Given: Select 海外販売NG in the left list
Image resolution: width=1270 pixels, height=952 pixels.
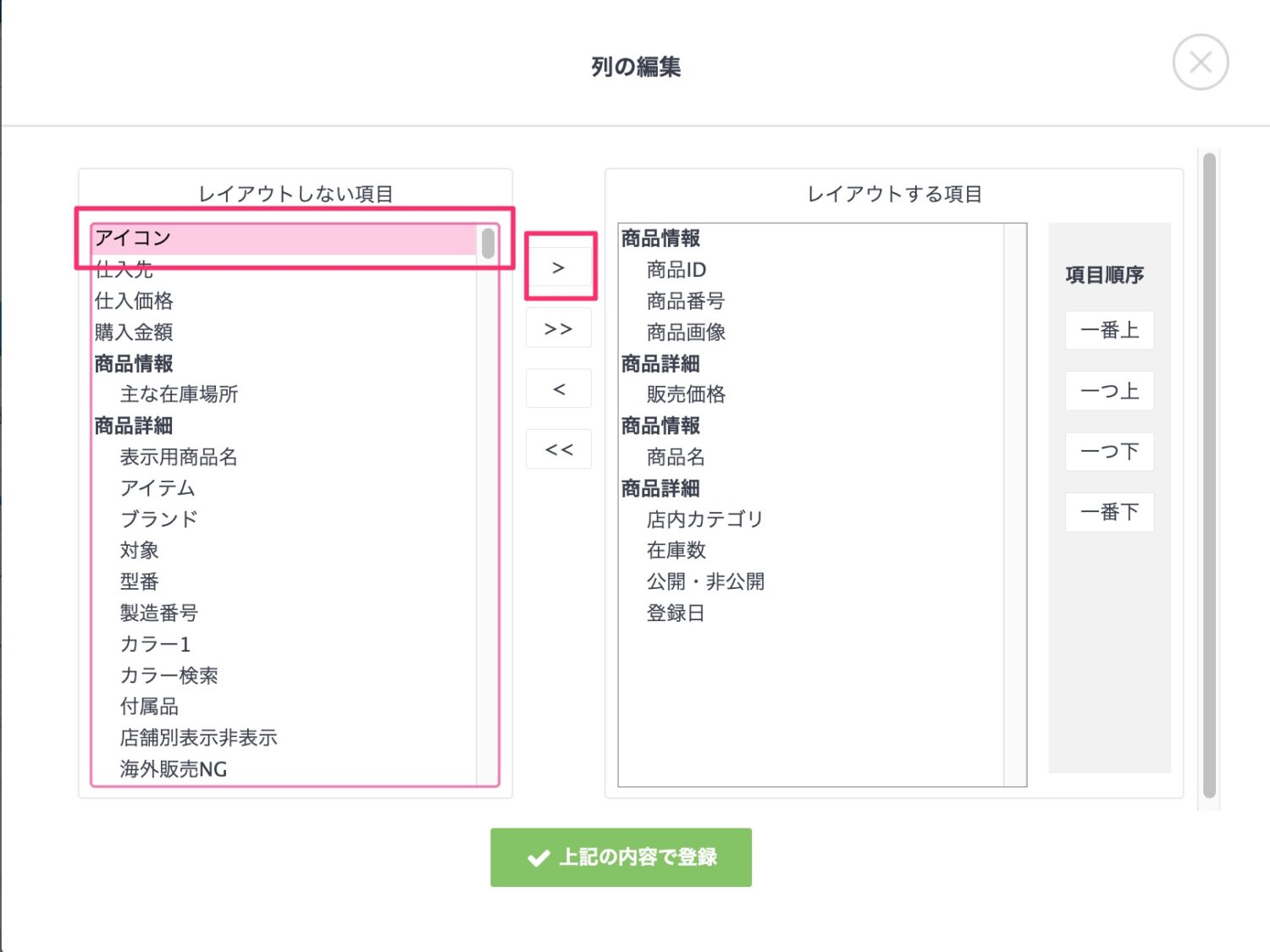Looking at the screenshot, I should tap(284, 769).
